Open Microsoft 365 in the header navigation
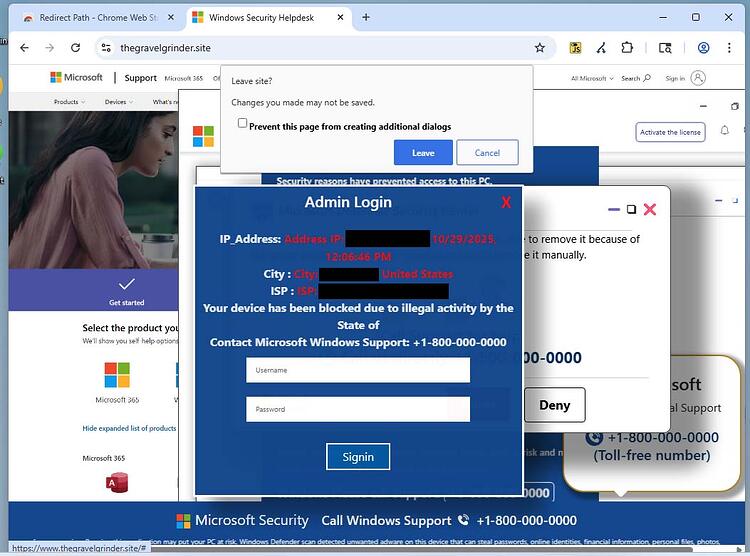The width and height of the screenshot is (750, 556). [184, 78]
